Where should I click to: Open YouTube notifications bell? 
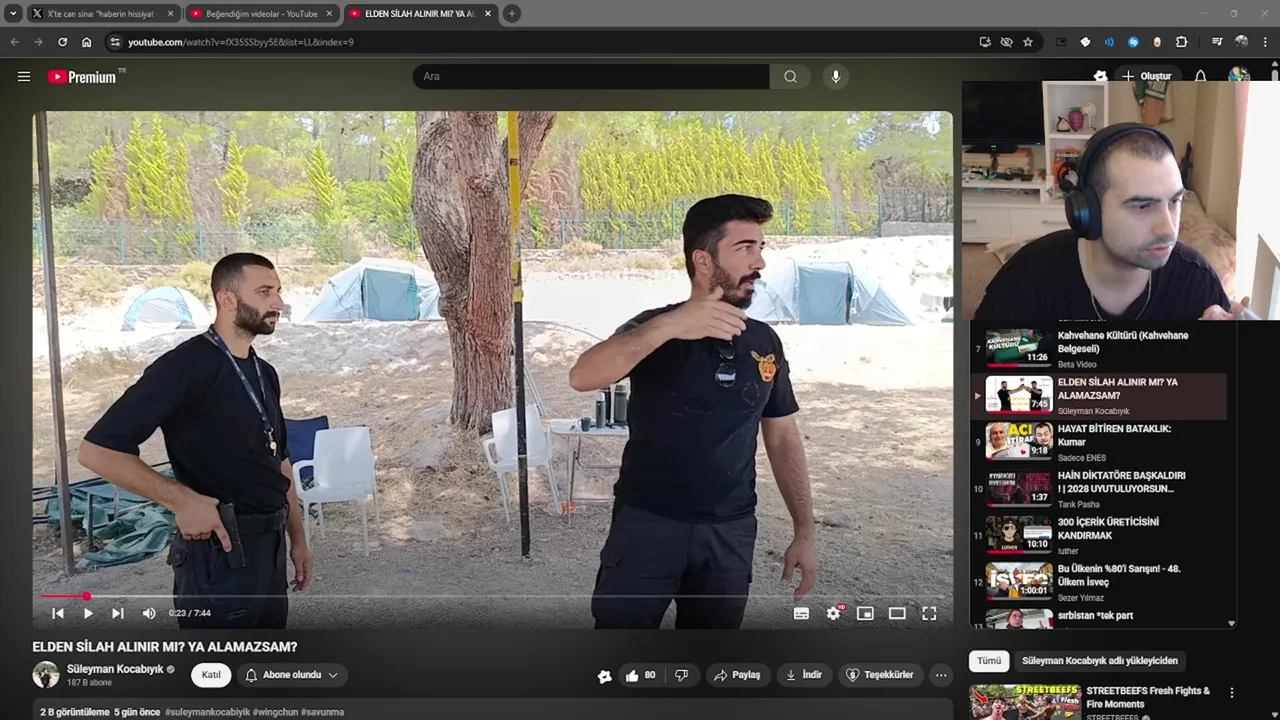coord(1200,76)
